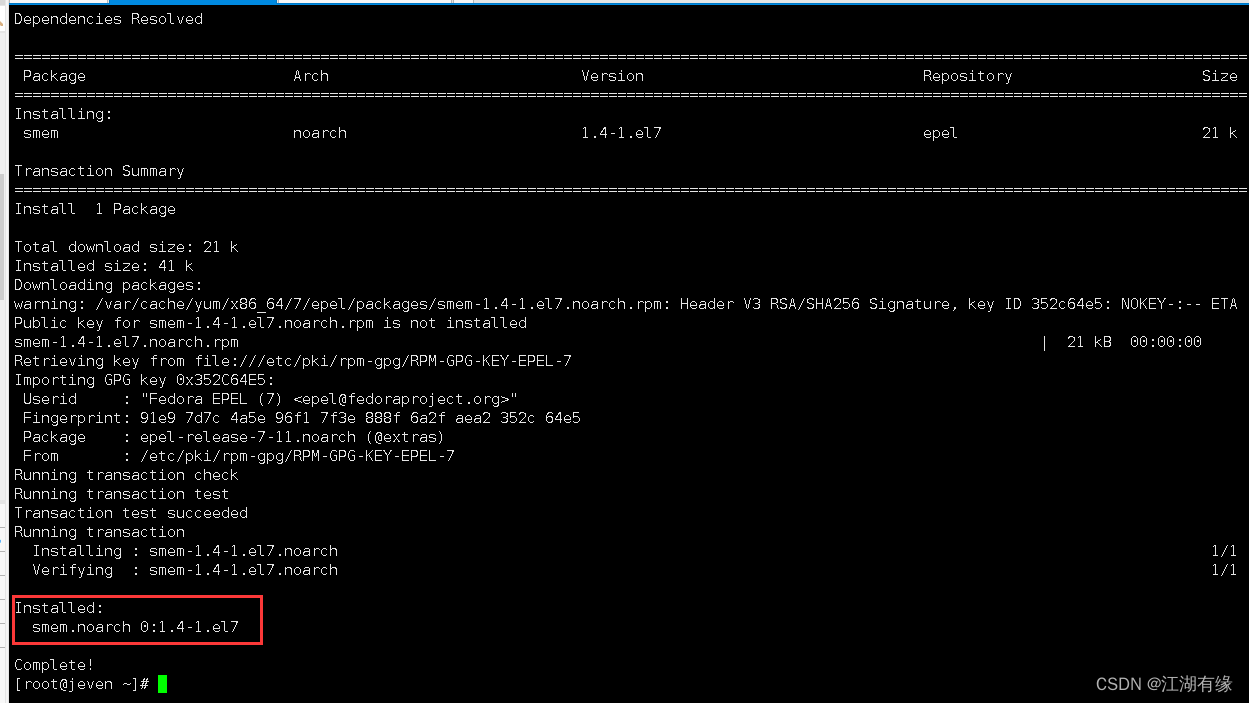Select the Transaction test succeeded line
This screenshot has width=1249, height=703.
coord(130,513)
